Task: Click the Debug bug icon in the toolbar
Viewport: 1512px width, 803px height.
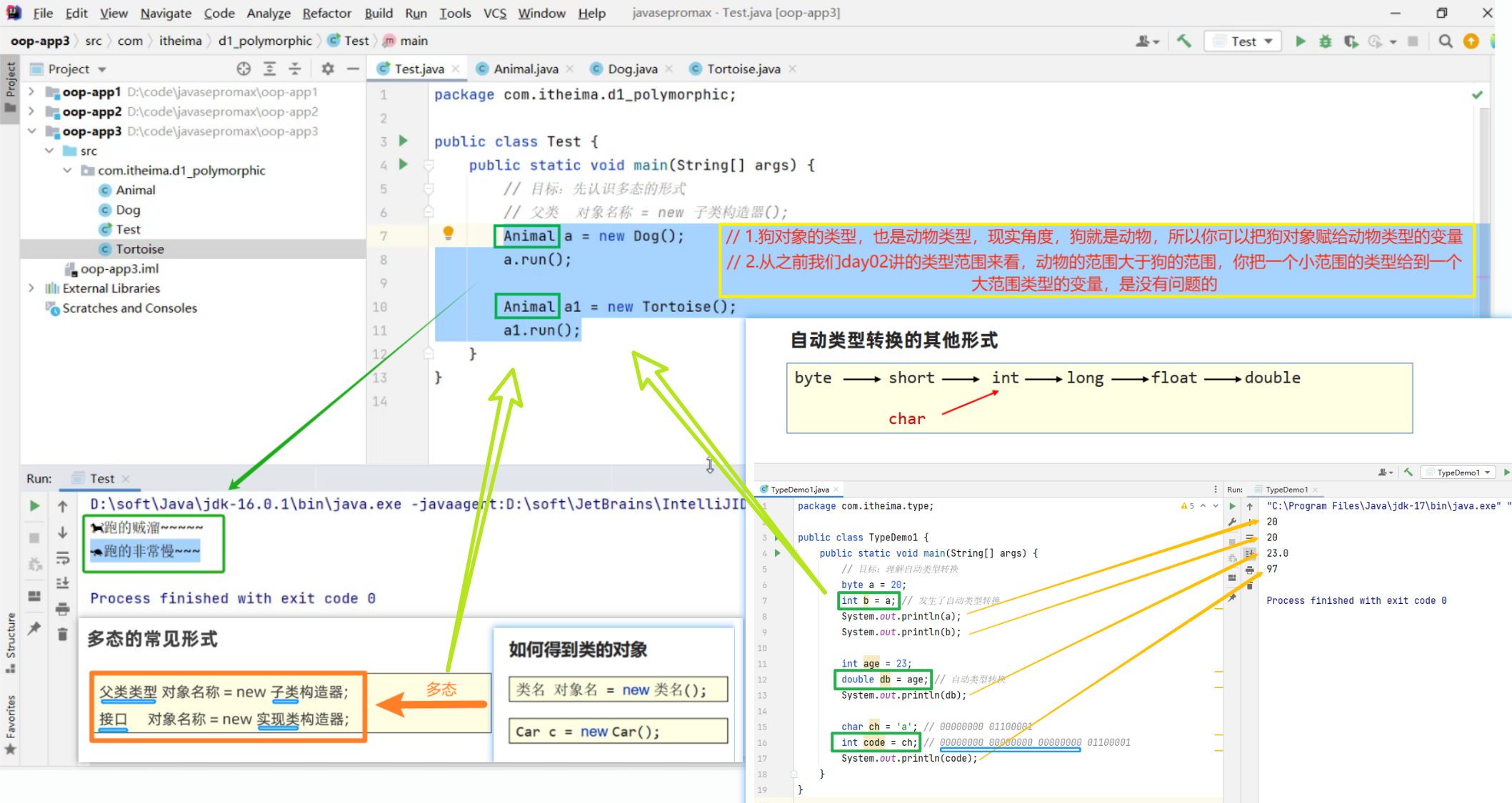Action: 1325,41
